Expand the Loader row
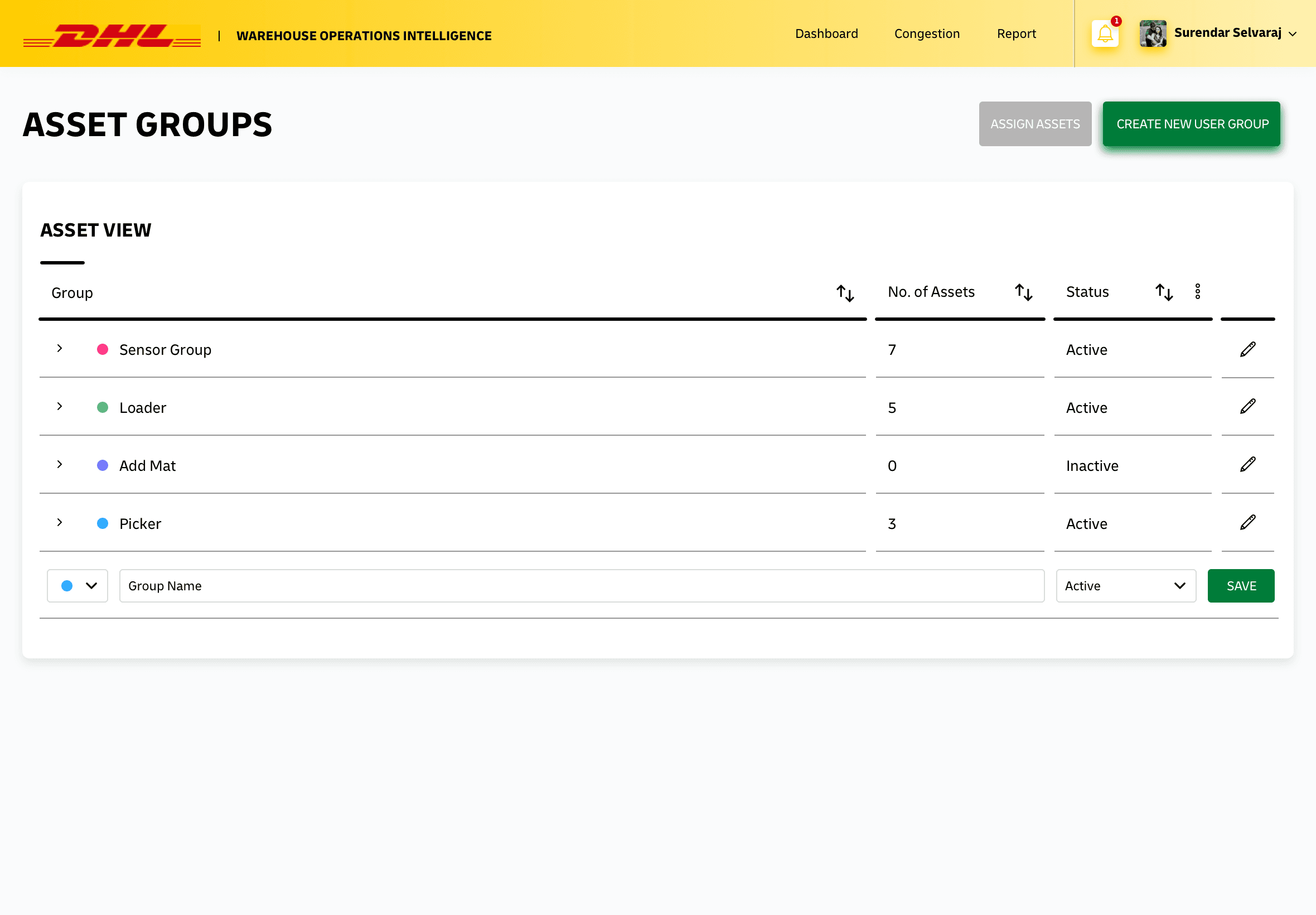 60,407
